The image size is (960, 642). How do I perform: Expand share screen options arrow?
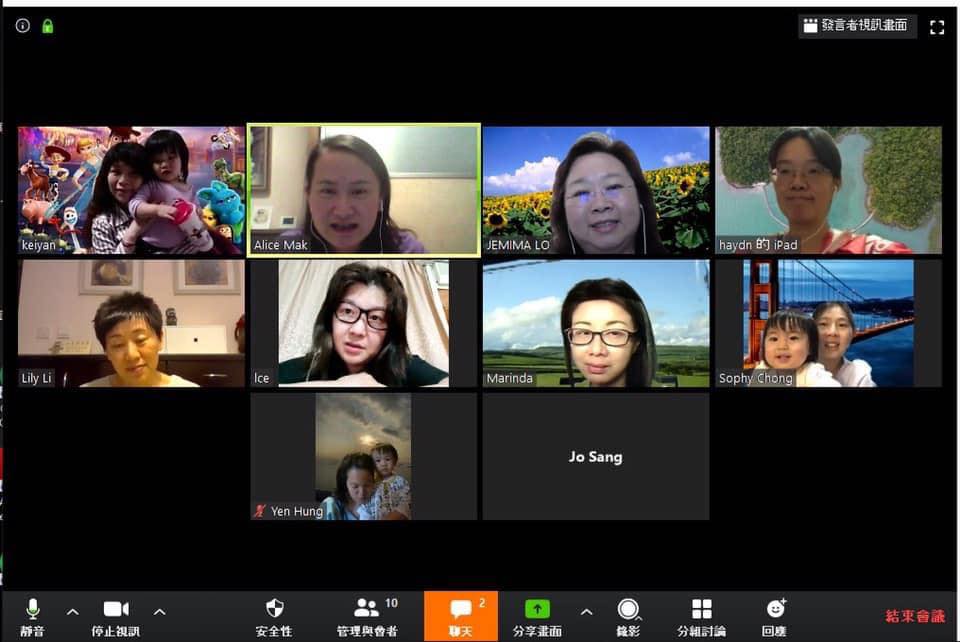click(x=586, y=611)
